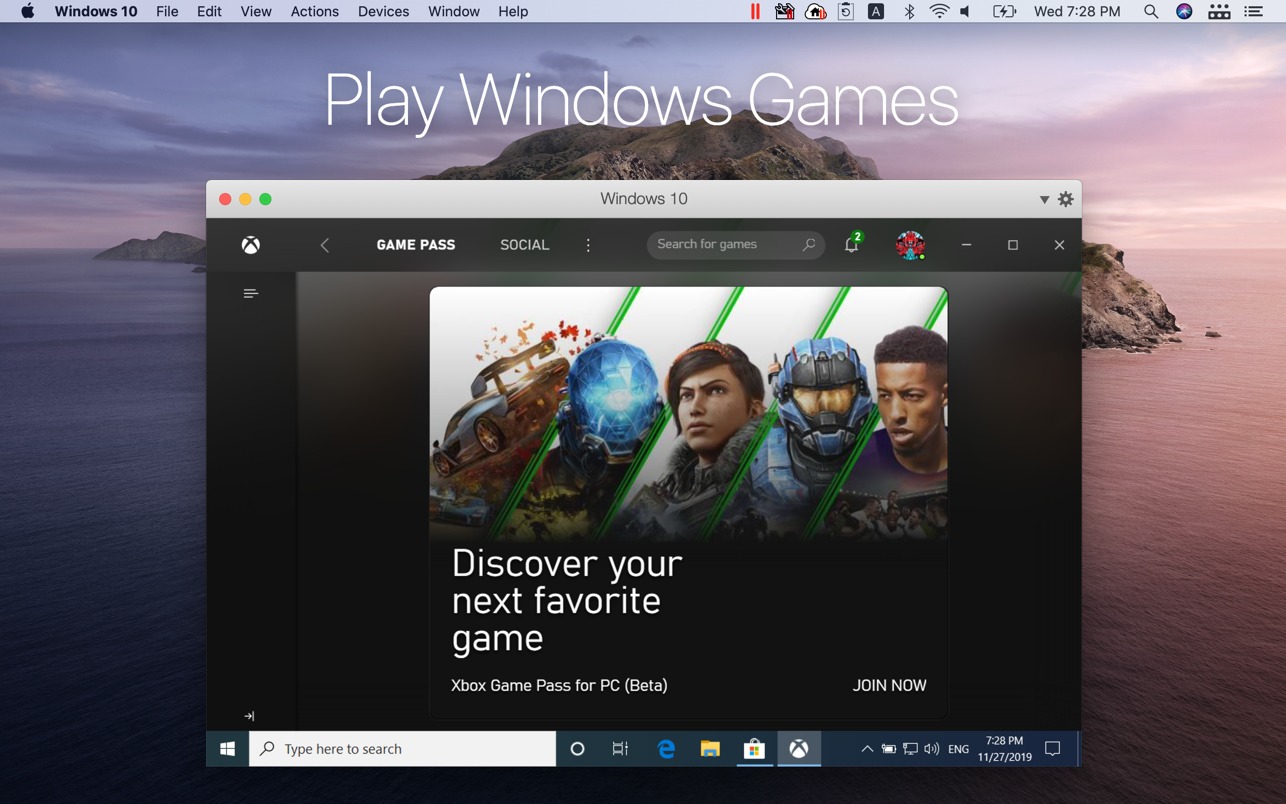Open Microsoft Store from taskbar

(x=754, y=749)
